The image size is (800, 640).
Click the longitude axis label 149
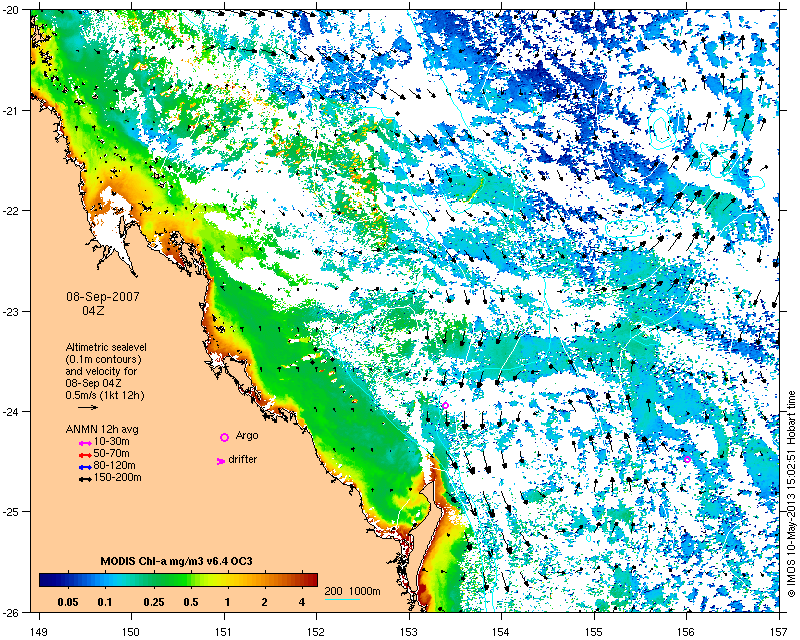[39, 631]
